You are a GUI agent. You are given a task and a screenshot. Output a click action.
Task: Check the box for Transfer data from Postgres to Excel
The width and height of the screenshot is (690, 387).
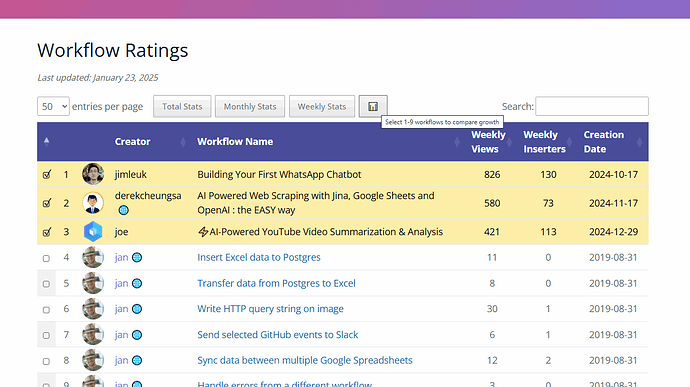[x=46, y=284]
